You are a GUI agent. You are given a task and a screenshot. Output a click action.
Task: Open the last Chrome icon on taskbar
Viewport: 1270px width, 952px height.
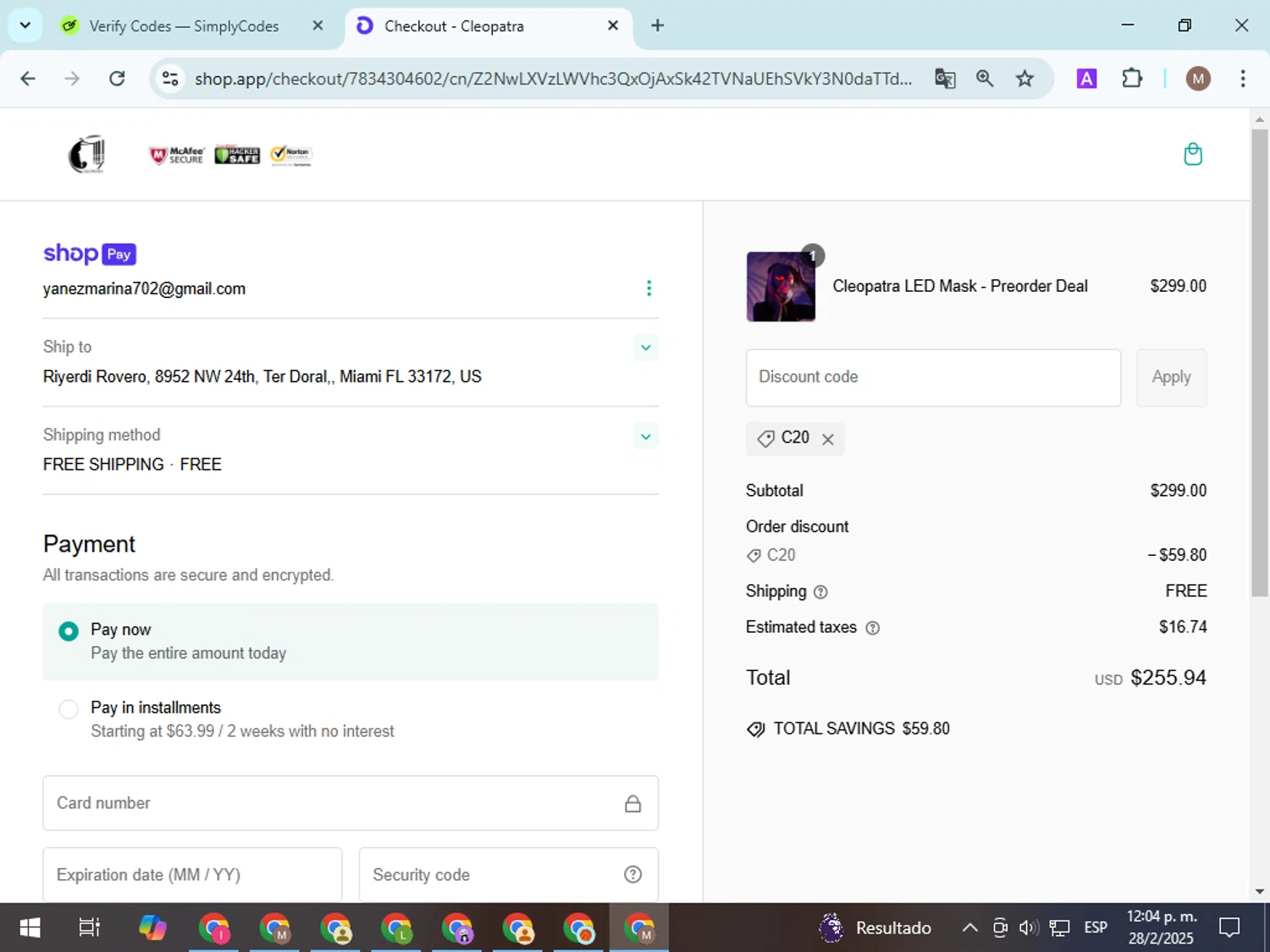(640, 928)
